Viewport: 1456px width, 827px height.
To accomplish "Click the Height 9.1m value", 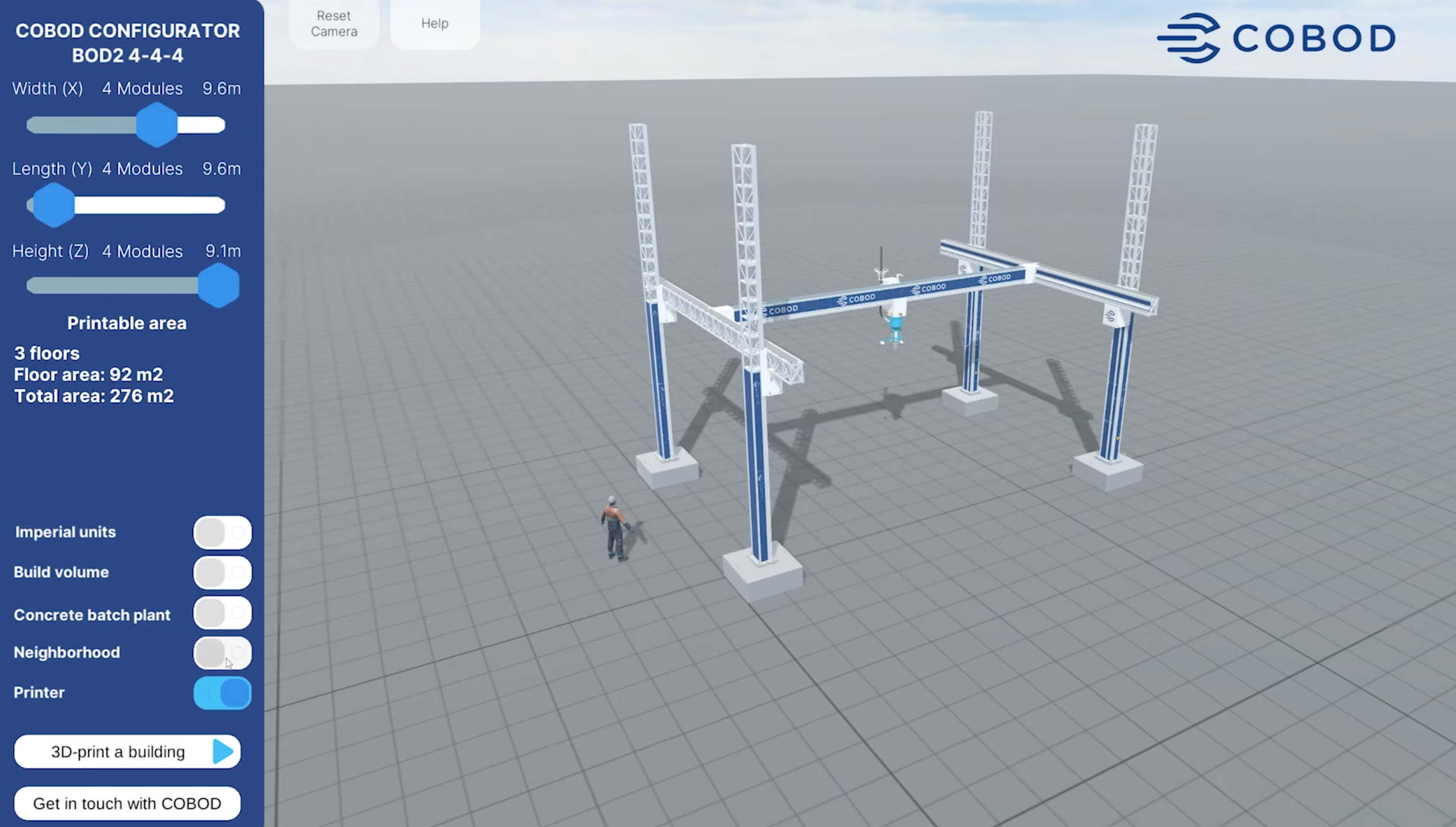I will click(223, 251).
